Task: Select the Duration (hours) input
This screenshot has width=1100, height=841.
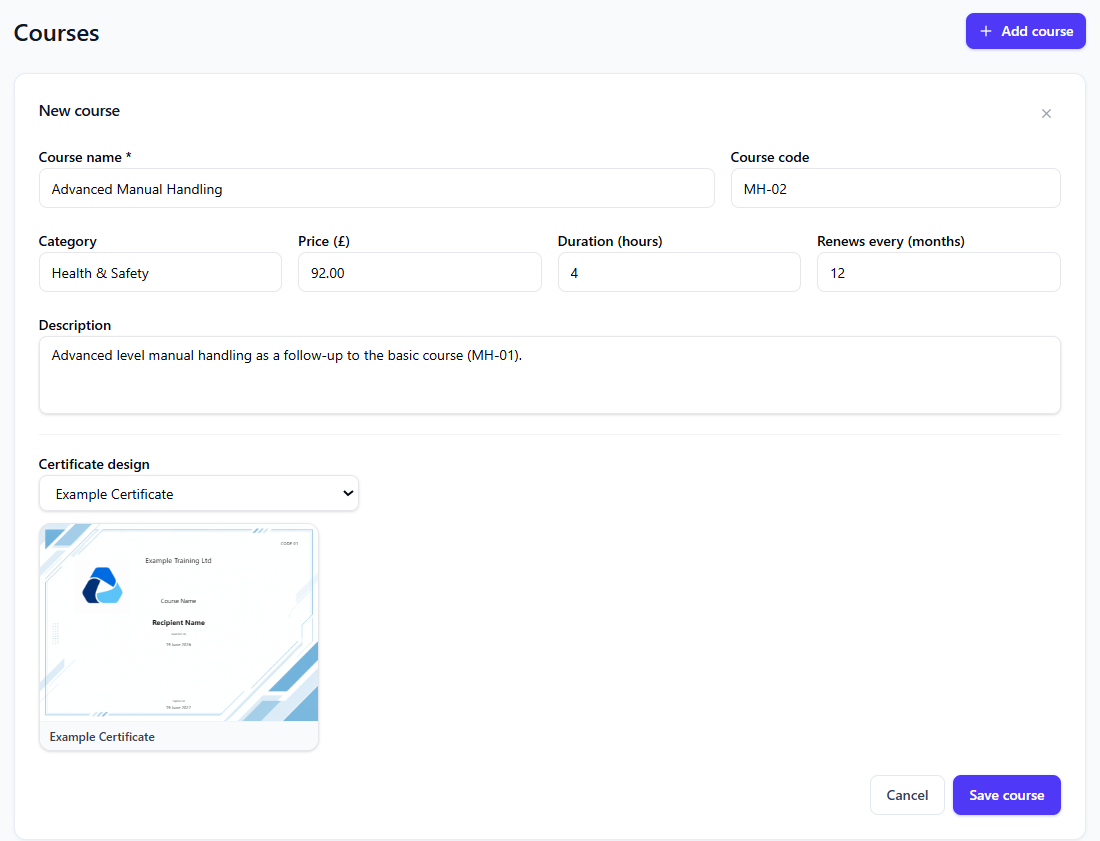Action: pos(679,272)
